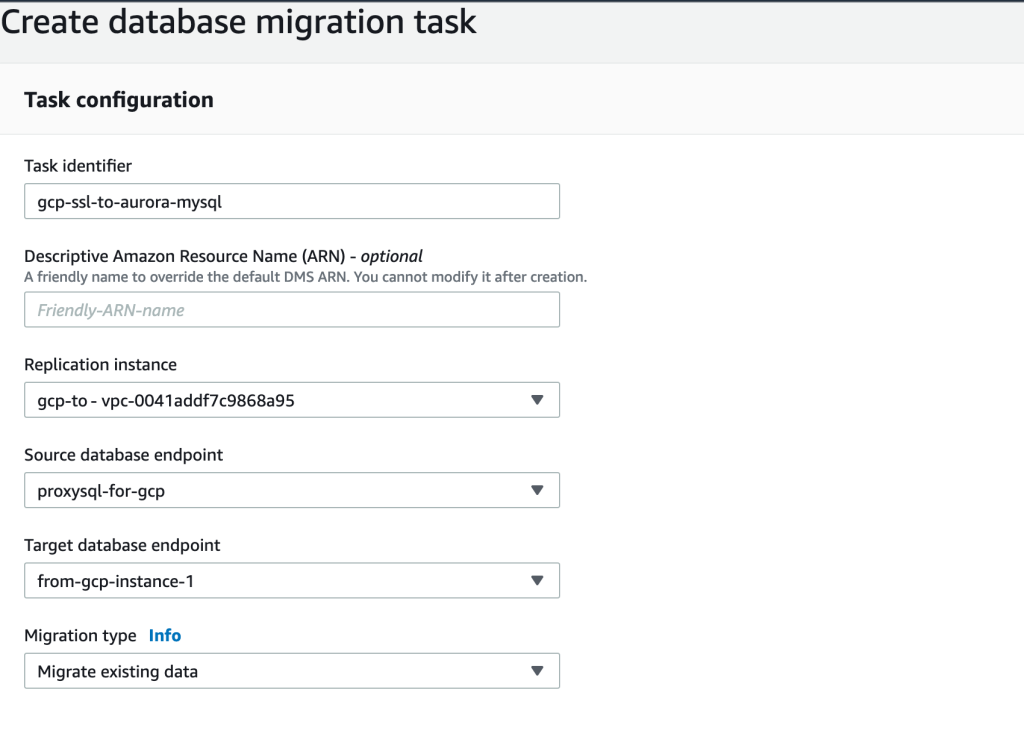Focus the Task identifier text field
Screen dimensions: 1024x743
(291, 201)
